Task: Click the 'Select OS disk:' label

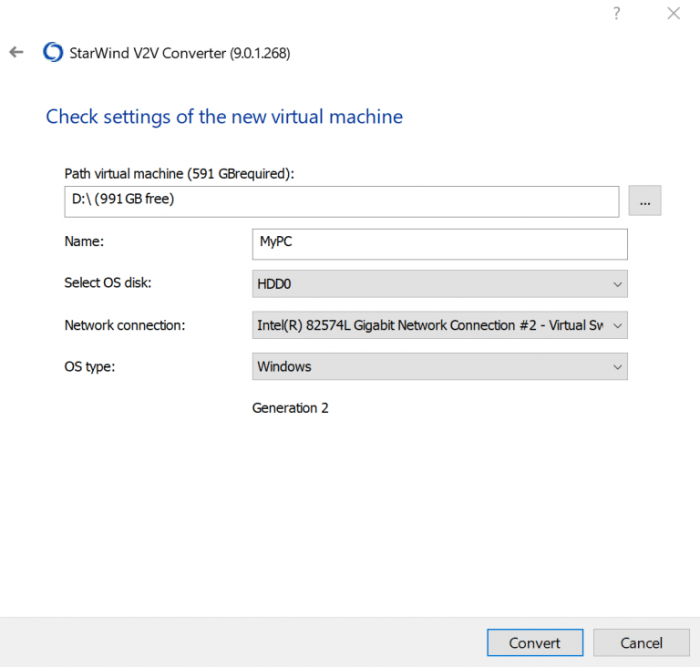Action: (x=108, y=283)
